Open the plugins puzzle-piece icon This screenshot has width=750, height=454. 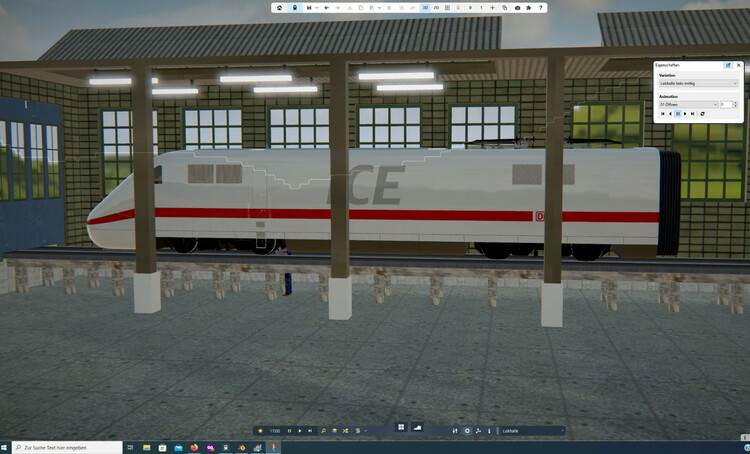point(529,8)
